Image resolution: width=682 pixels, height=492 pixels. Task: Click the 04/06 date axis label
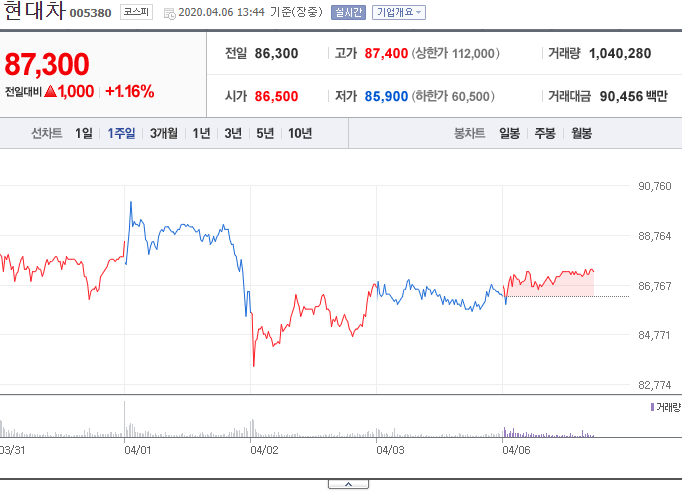pos(516,450)
